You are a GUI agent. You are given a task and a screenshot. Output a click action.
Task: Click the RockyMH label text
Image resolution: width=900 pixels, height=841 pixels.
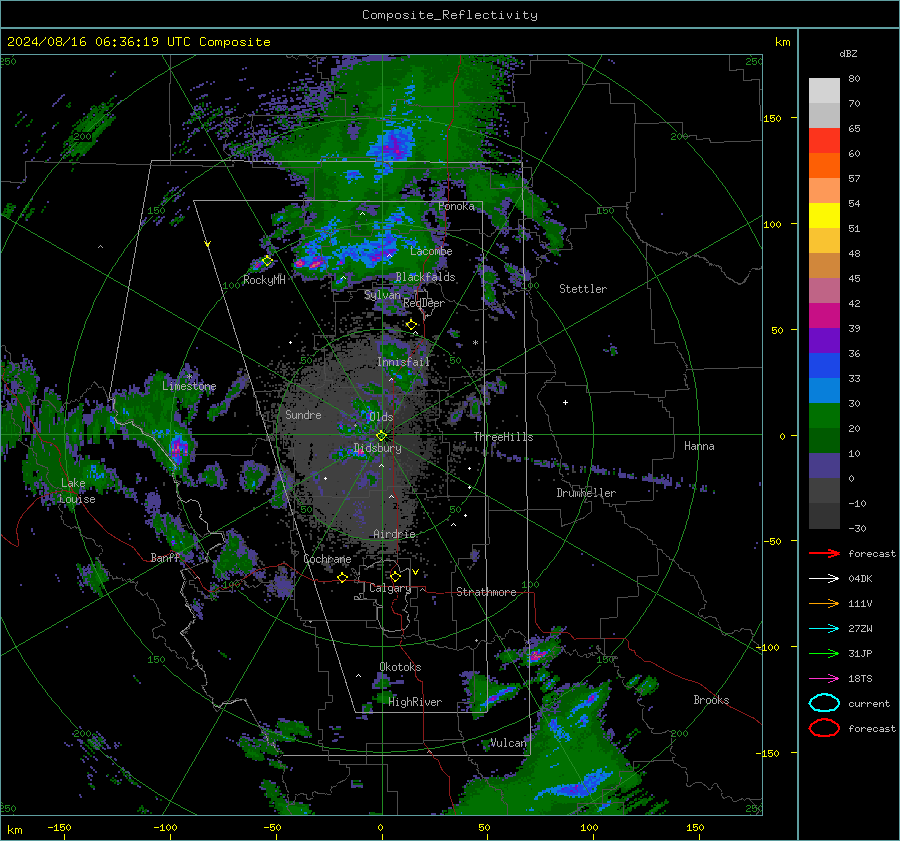[264, 280]
